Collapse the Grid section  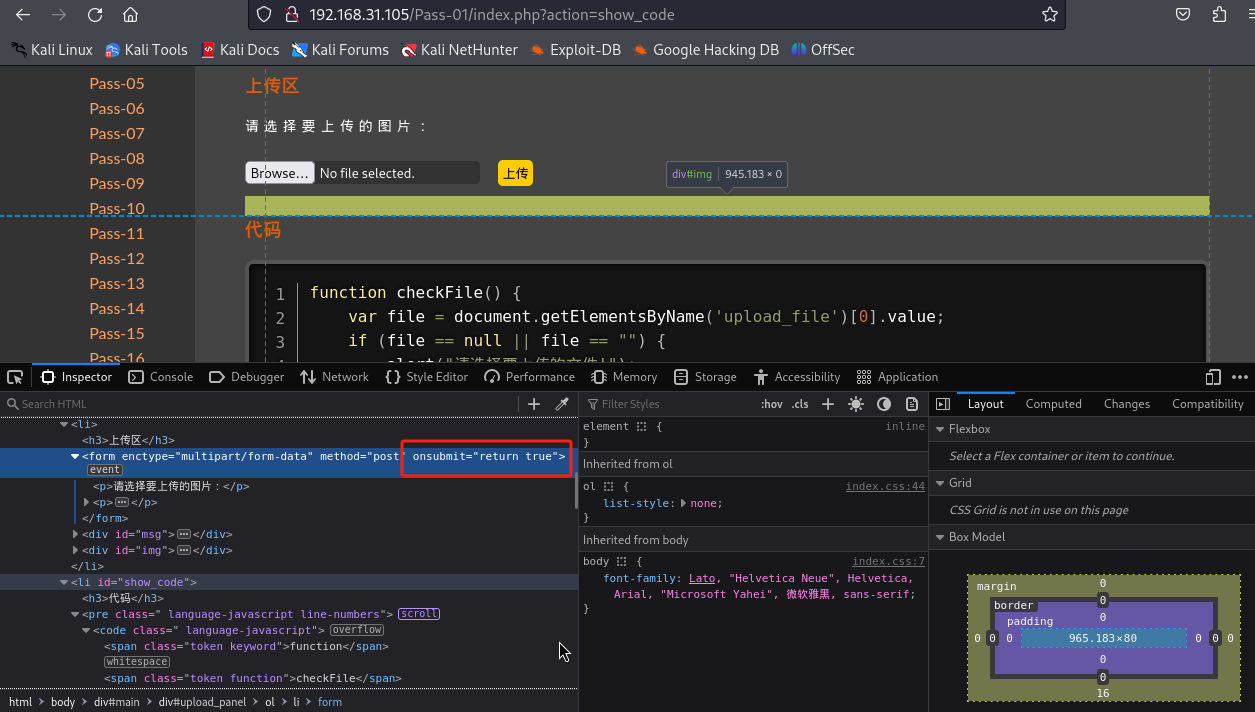[x=939, y=483]
